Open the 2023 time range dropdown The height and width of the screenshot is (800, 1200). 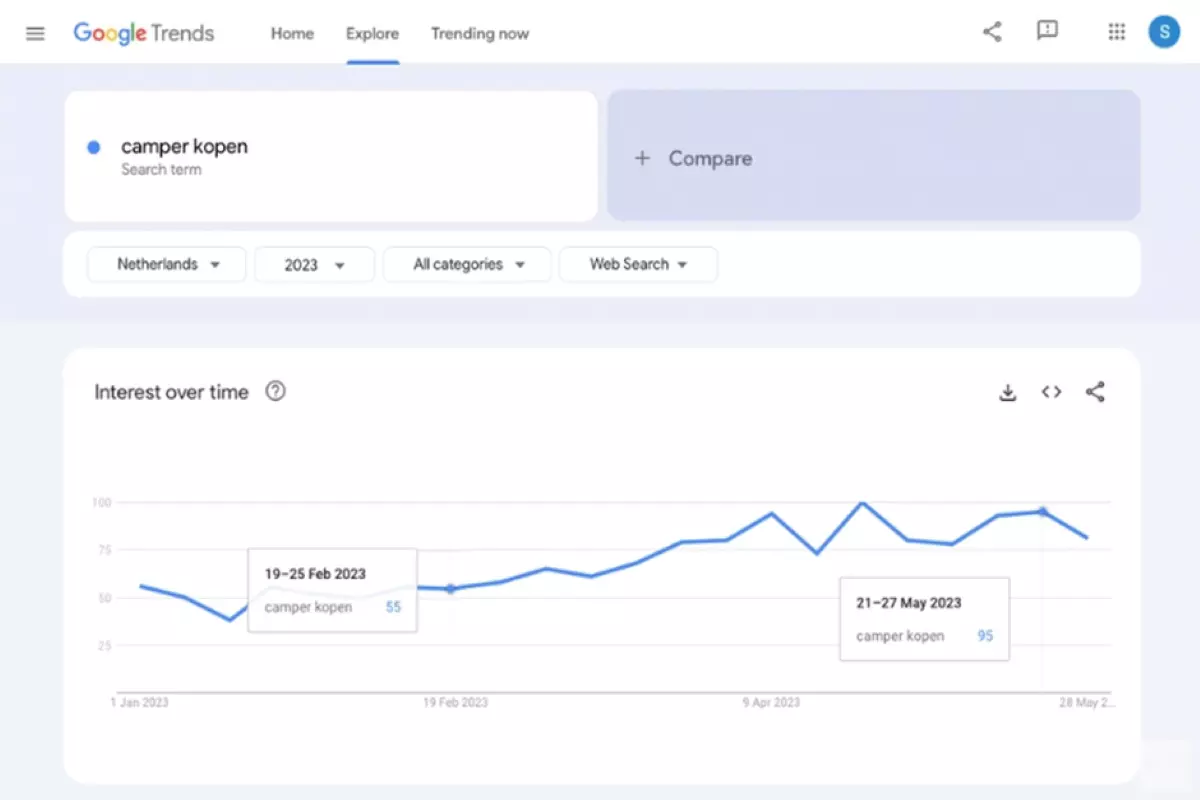pos(314,265)
